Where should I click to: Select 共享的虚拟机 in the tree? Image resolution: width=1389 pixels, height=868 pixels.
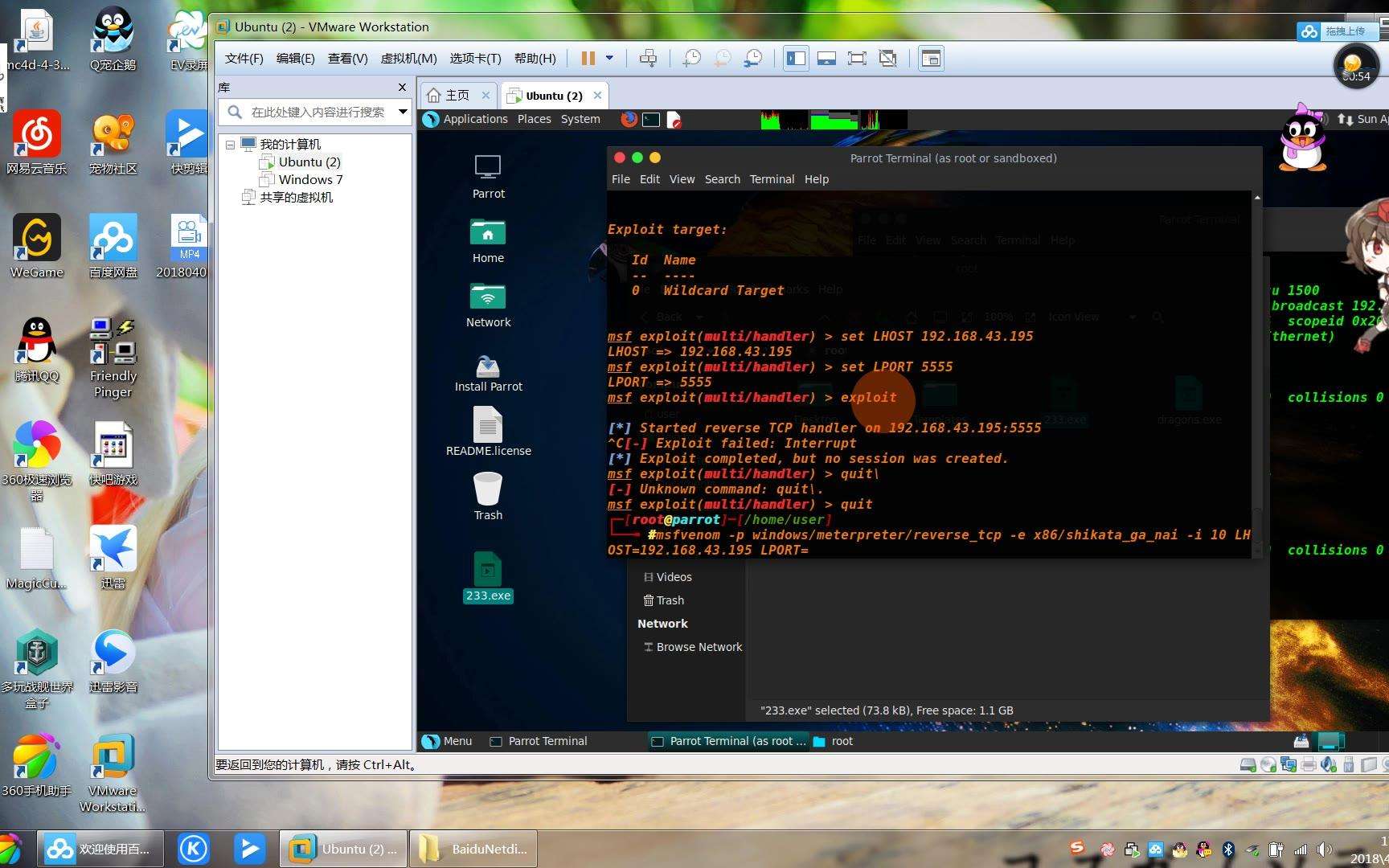click(x=295, y=197)
